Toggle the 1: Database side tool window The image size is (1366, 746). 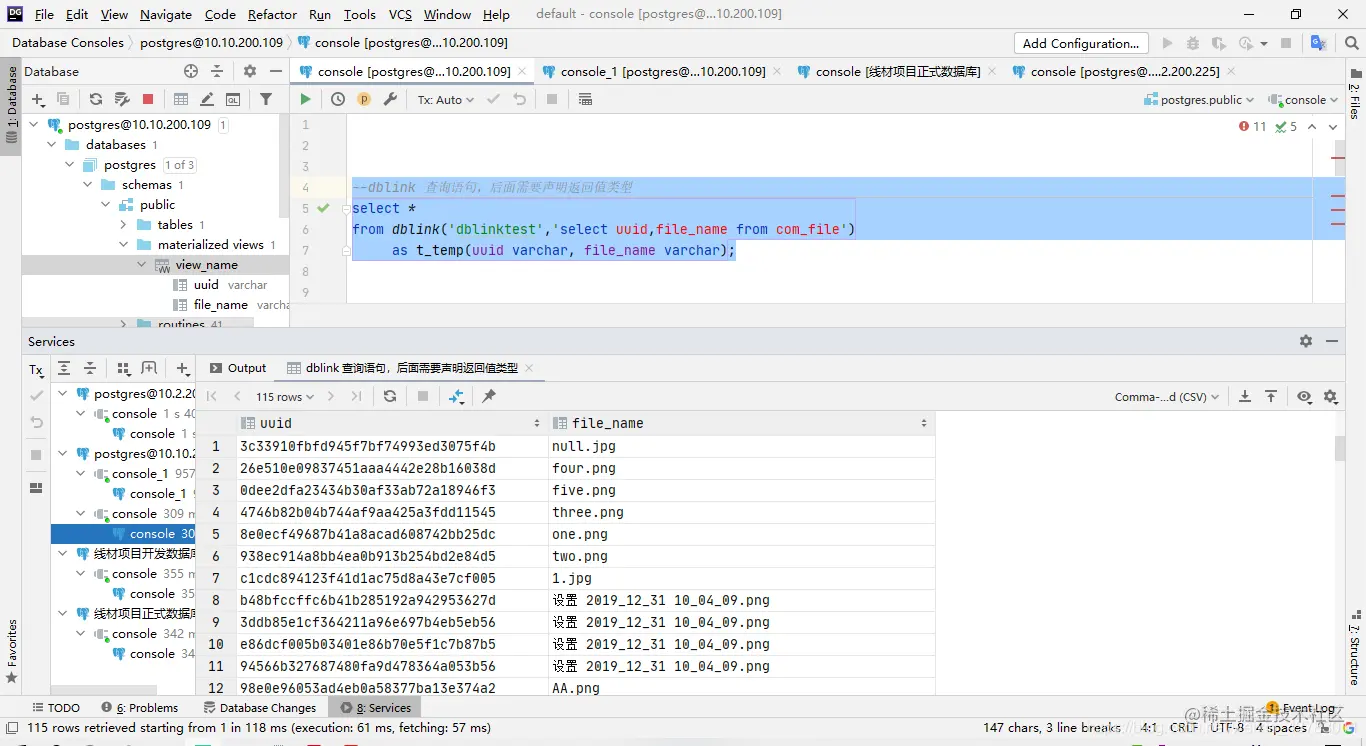tap(11, 104)
